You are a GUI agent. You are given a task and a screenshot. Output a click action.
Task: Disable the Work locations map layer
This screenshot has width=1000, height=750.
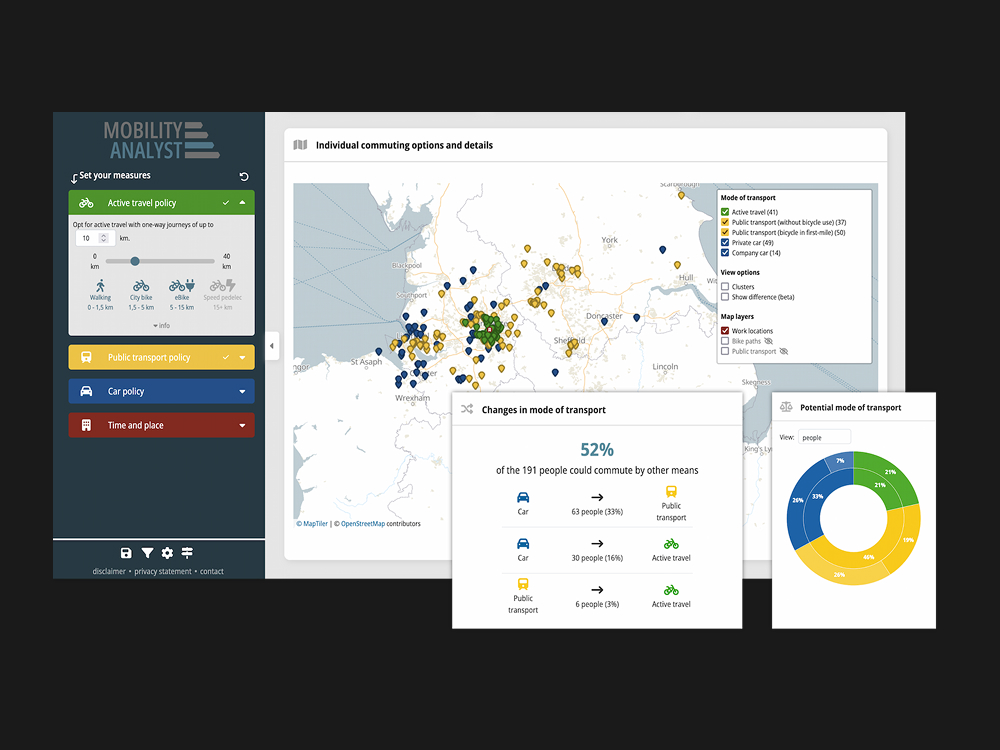click(x=723, y=330)
